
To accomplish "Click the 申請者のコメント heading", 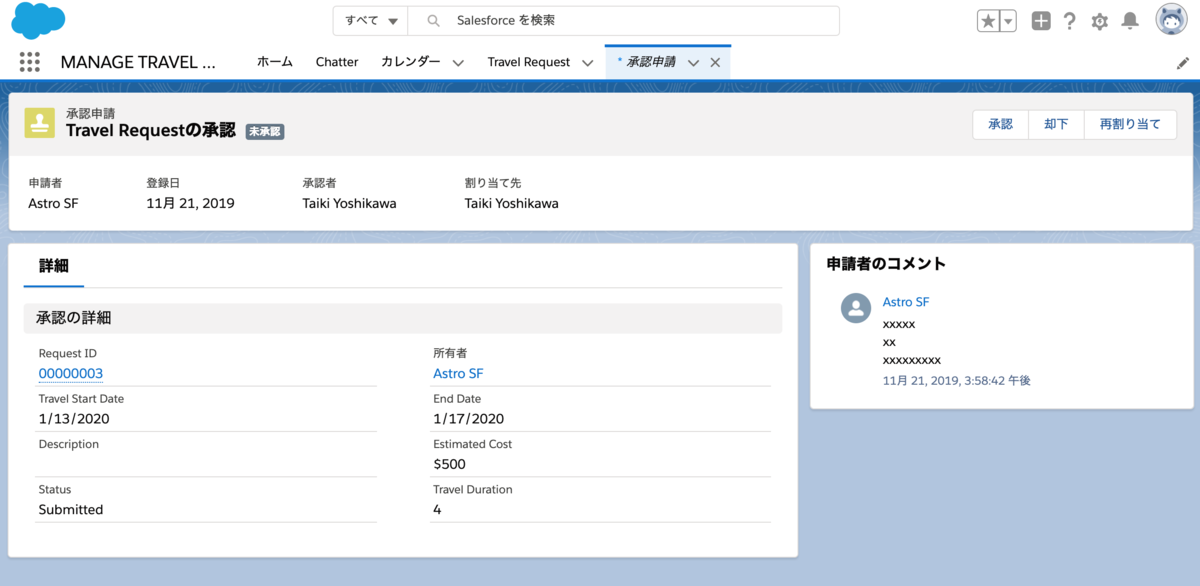I will tap(886, 264).
